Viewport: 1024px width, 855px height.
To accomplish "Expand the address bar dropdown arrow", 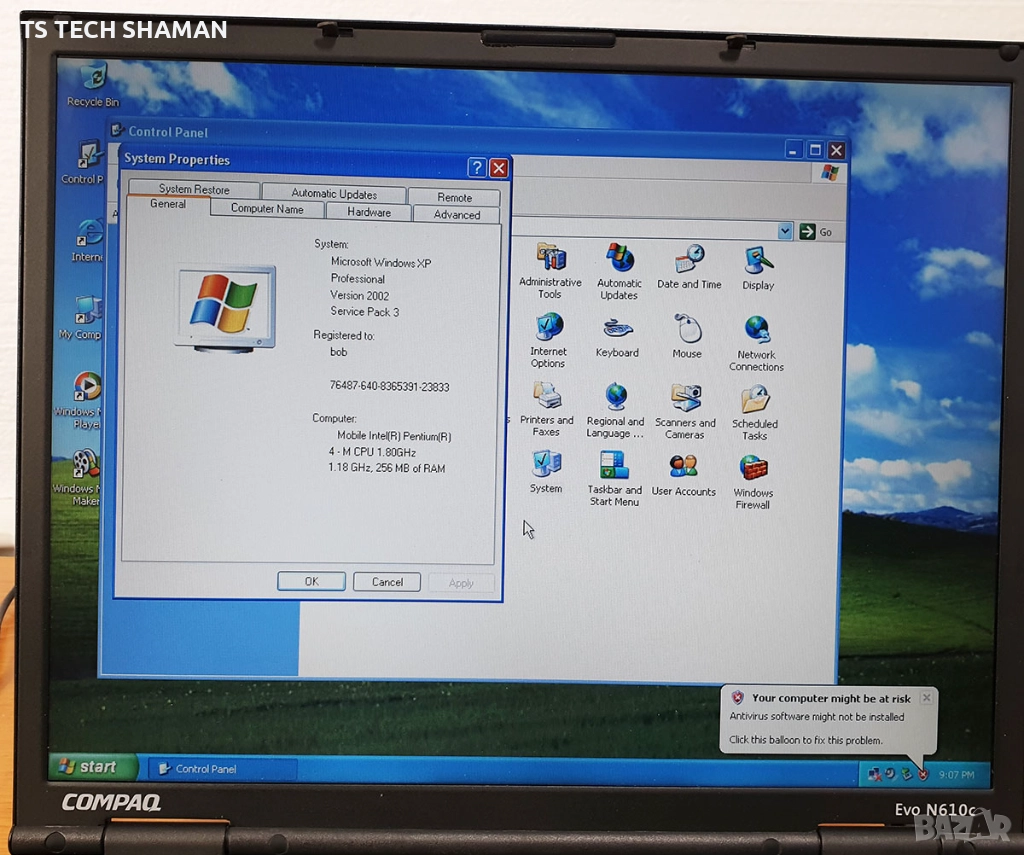I will (x=785, y=231).
